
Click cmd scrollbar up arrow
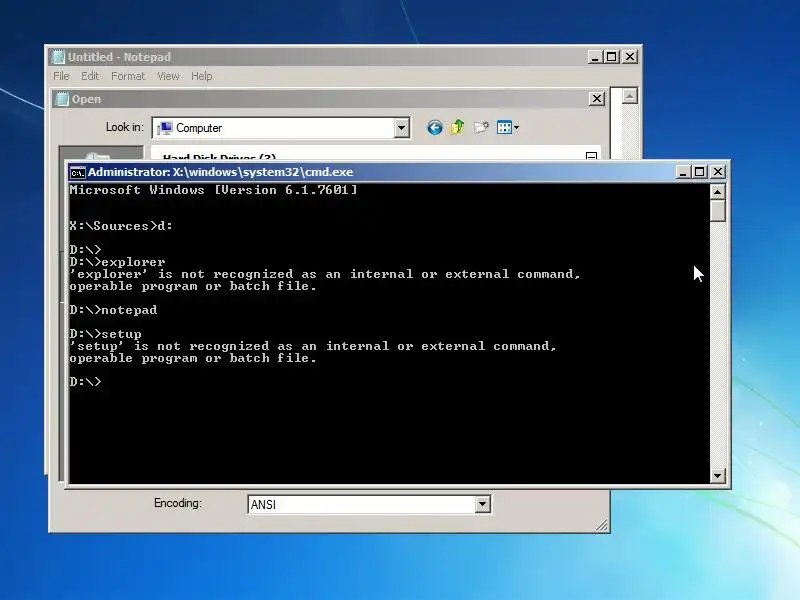[717, 192]
